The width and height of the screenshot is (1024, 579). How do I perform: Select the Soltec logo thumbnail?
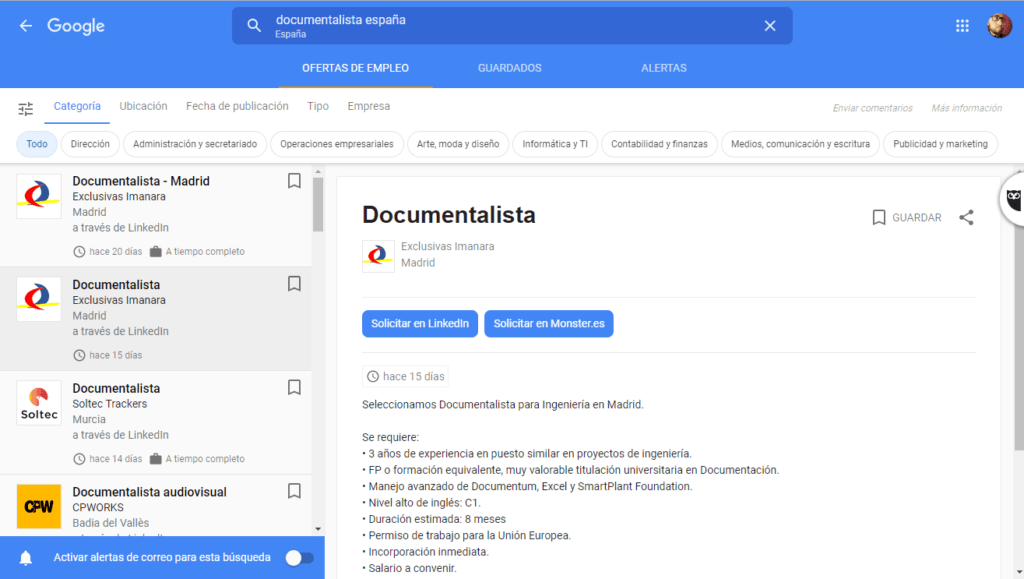(39, 403)
